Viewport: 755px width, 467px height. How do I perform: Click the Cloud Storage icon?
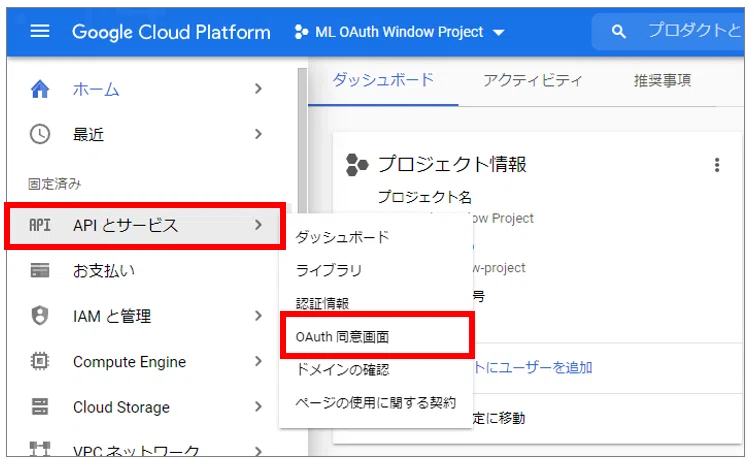[39, 406]
